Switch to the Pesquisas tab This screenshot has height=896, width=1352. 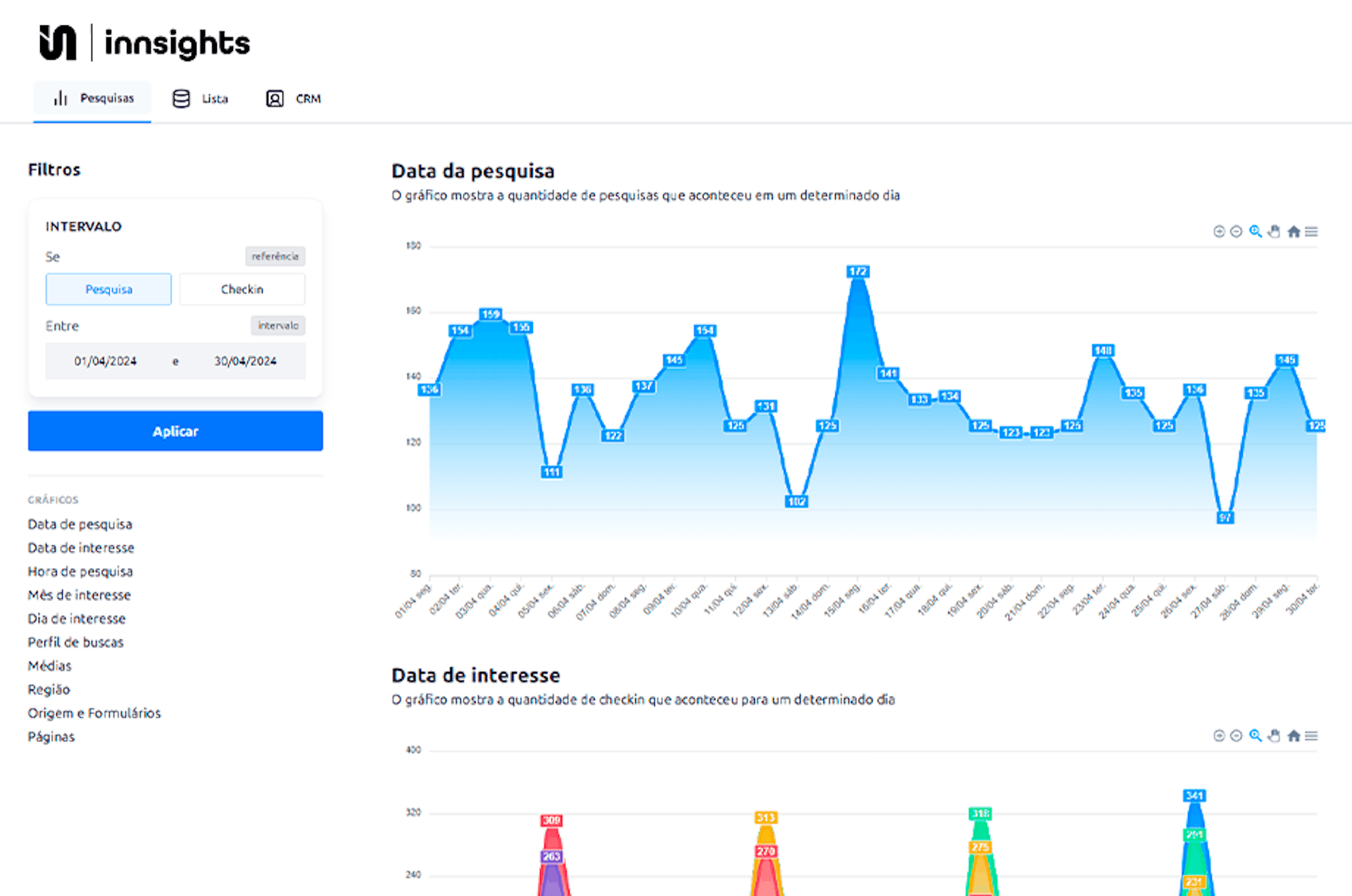coord(92,99)
